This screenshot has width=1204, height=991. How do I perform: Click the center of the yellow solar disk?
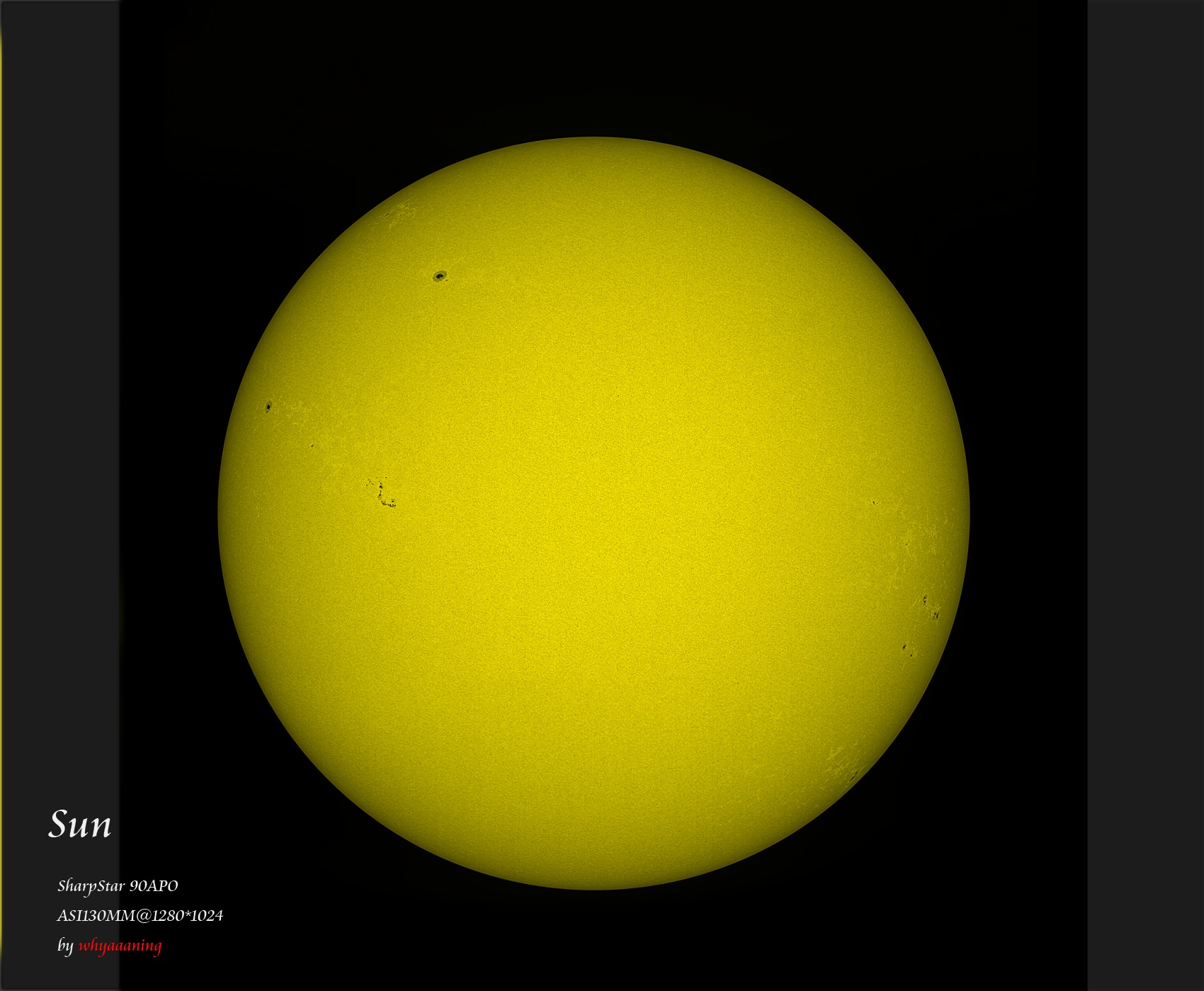[594, 513]
